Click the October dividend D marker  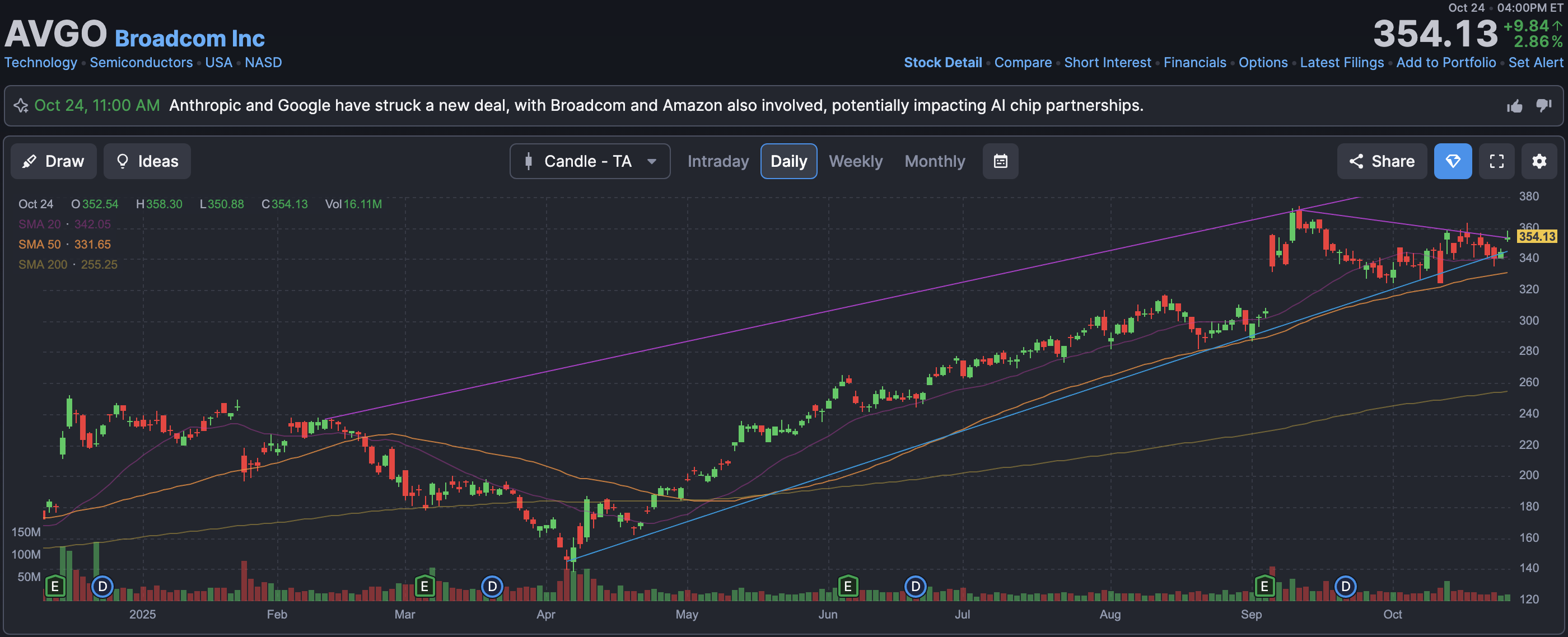[x=1345, y=587]
